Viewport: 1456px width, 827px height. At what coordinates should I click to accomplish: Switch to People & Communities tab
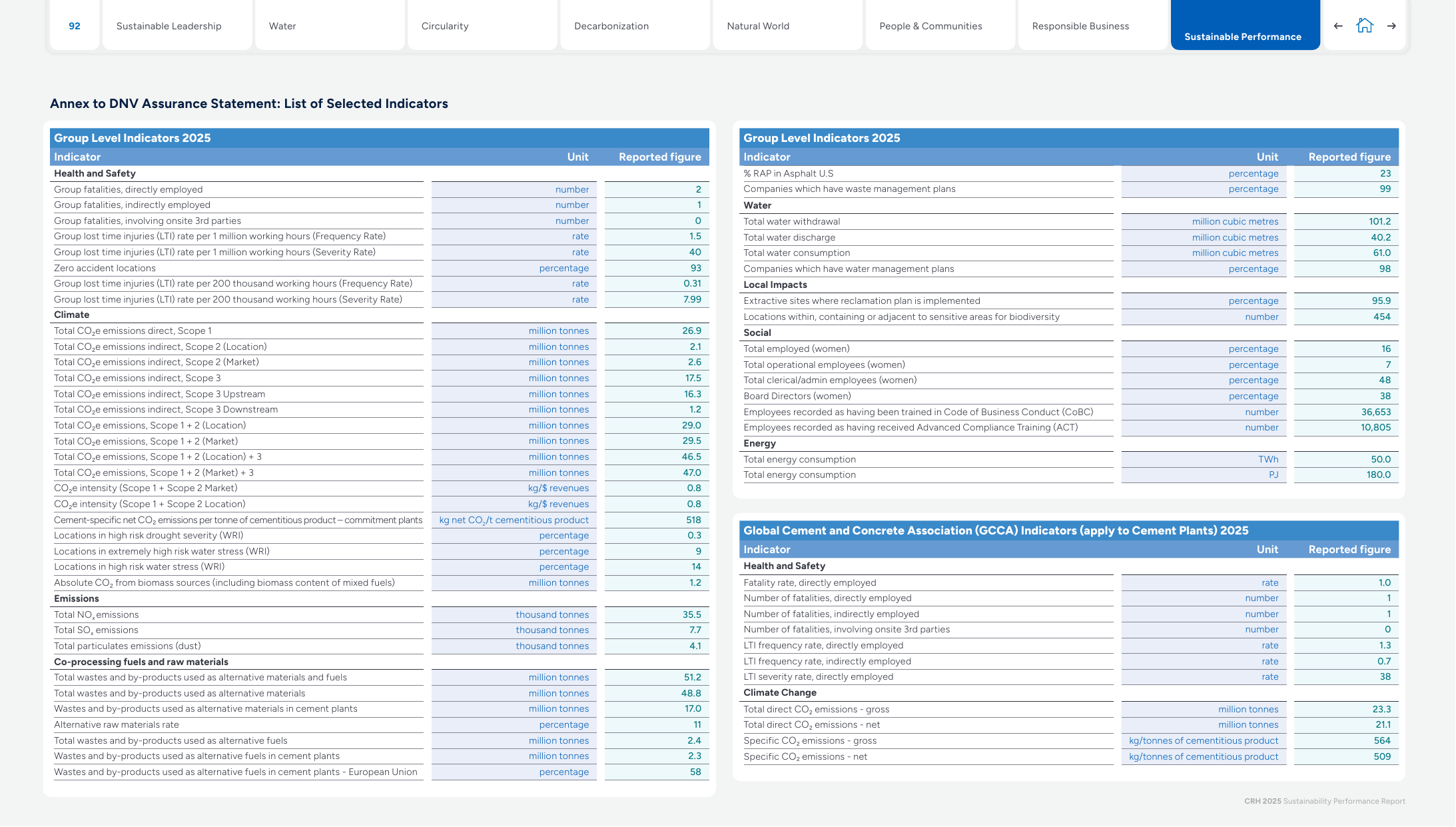(x=940, y=25)
